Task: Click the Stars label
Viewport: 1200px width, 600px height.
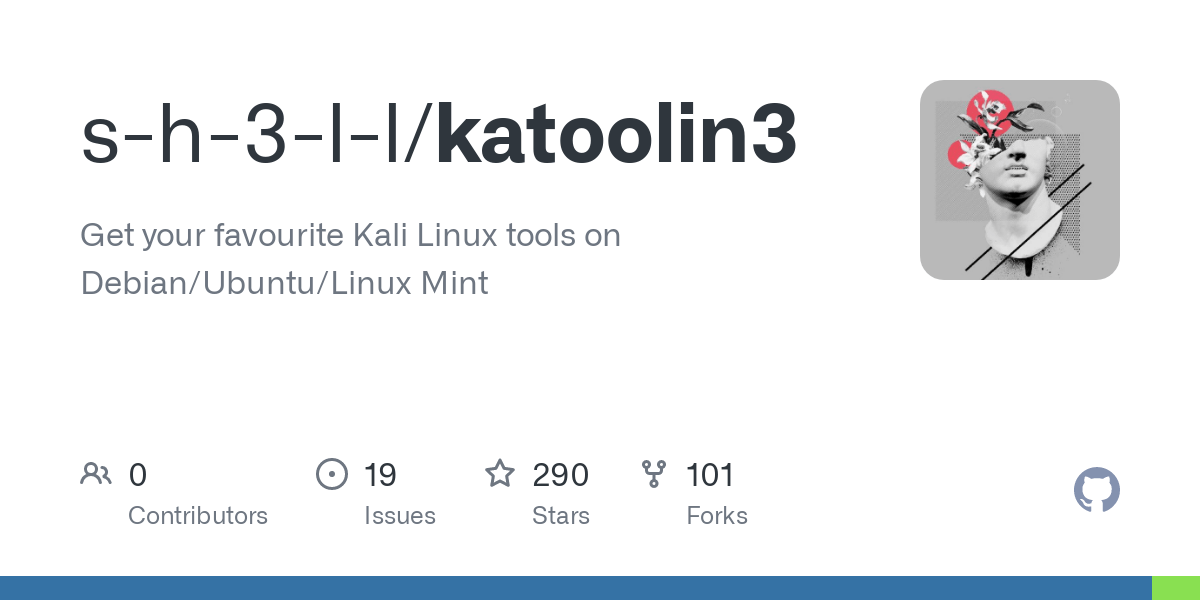Action: 561,516
